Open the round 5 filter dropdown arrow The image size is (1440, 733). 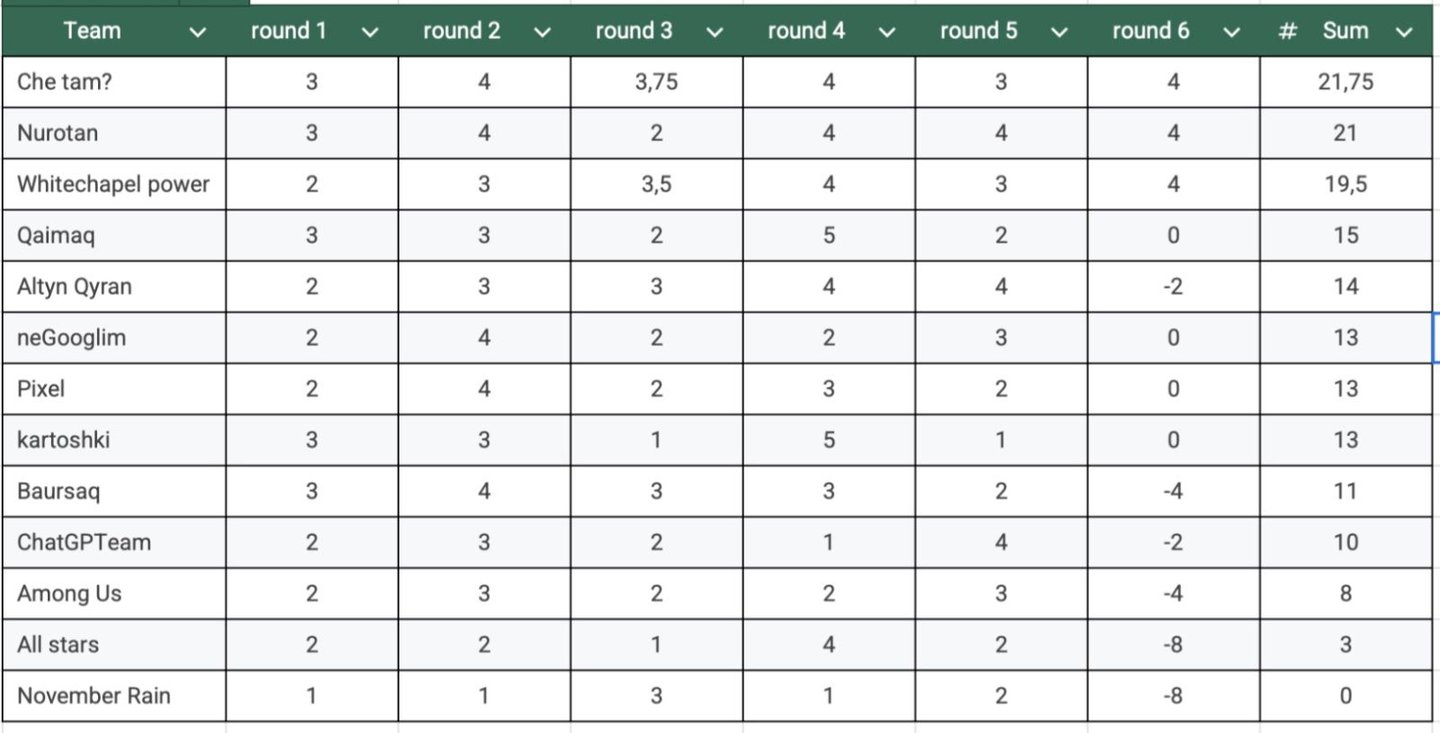tap(1059, 32)
